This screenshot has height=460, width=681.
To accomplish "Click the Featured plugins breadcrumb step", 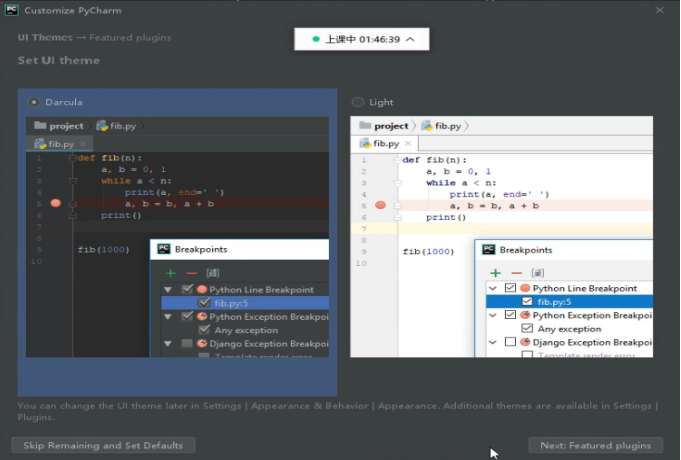I will tap(130, 37).
